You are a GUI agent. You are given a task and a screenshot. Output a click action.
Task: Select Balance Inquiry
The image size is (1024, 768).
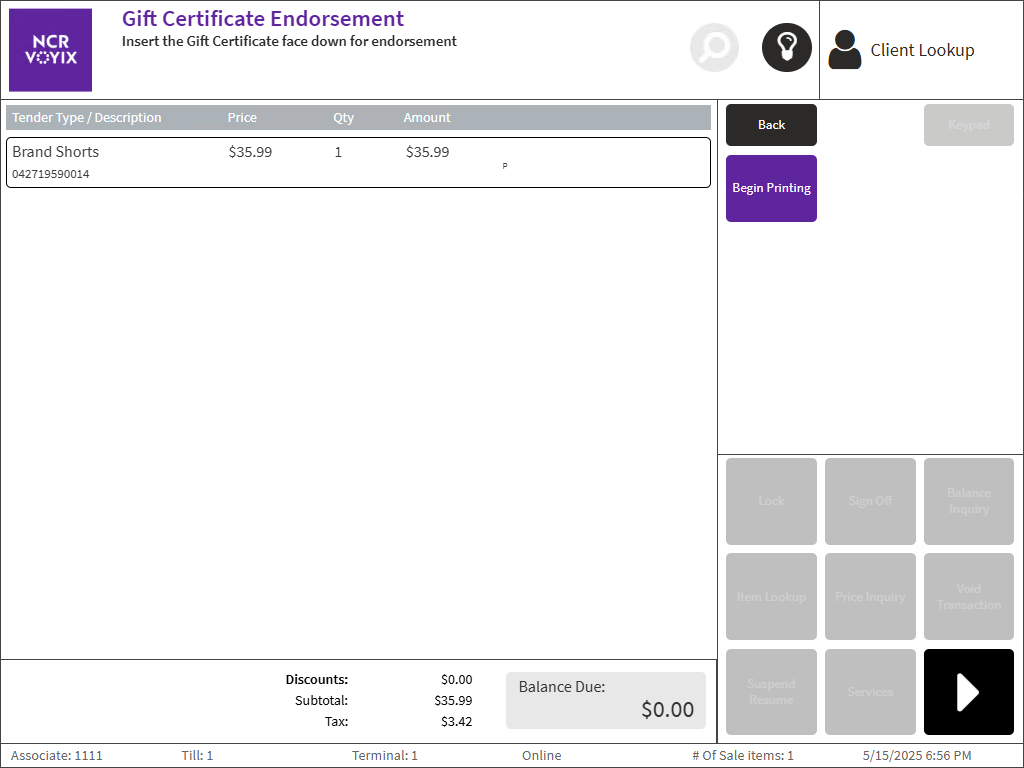point(968,501)
